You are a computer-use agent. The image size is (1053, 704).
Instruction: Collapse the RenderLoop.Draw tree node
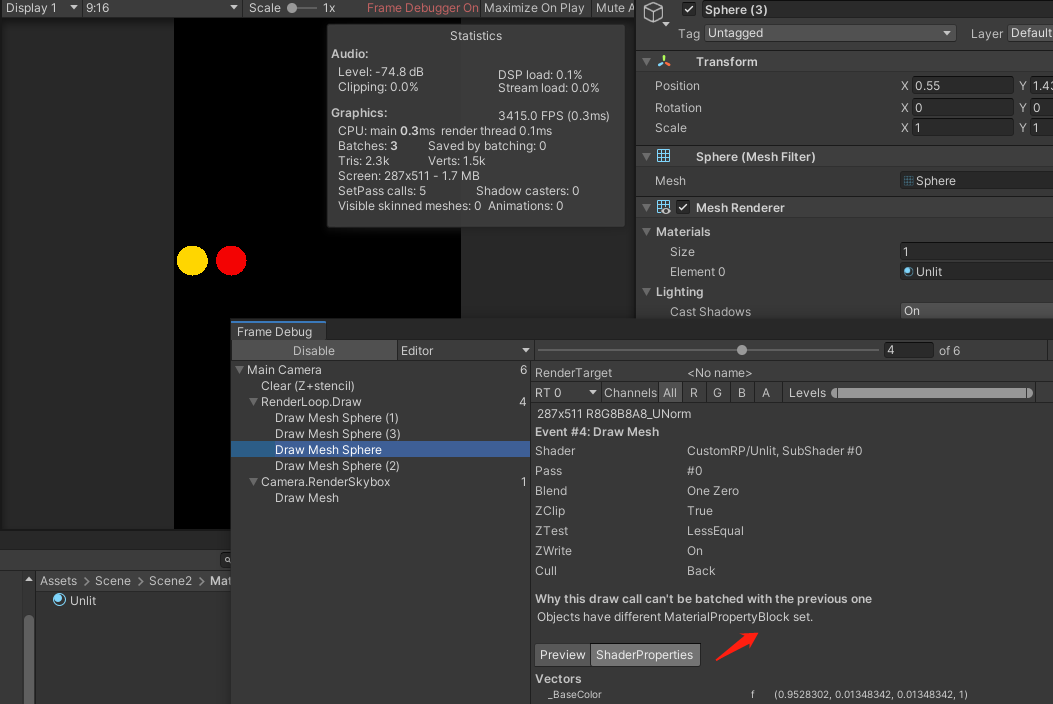pos(254,402)
